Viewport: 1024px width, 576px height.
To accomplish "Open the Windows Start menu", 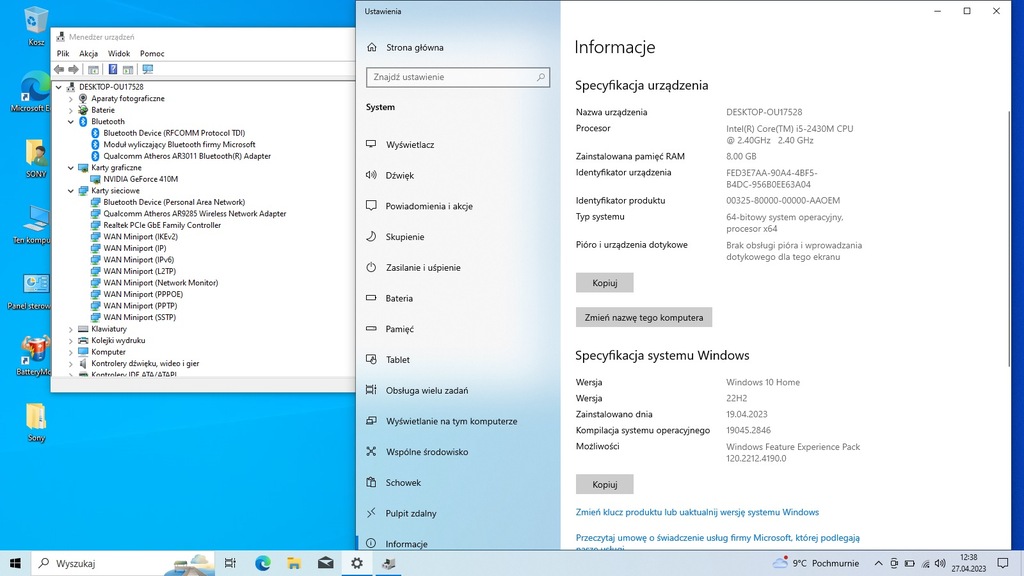I will pyautogui.click(x=15, y=563).
